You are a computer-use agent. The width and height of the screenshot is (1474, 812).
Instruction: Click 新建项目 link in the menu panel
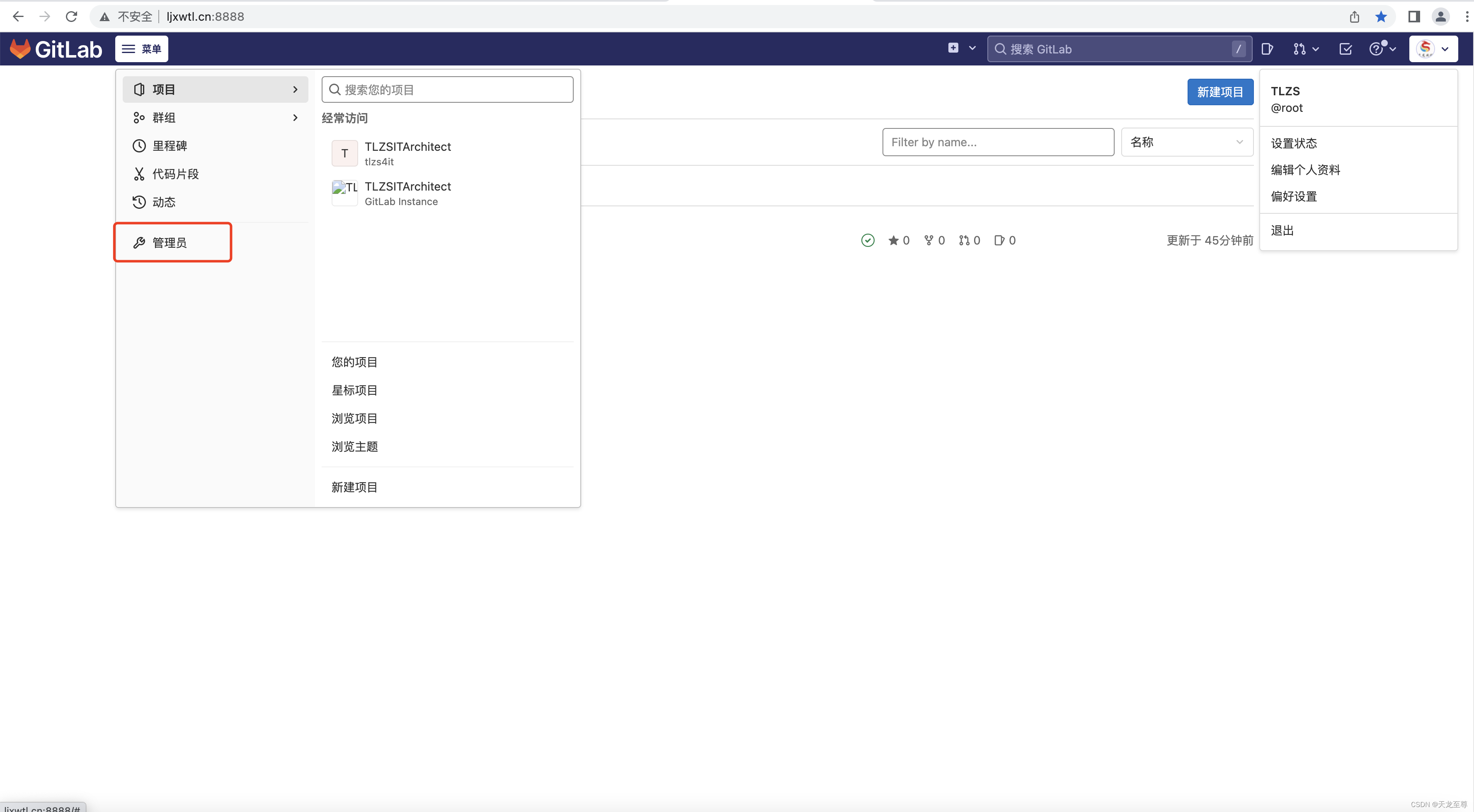(354, 487)
